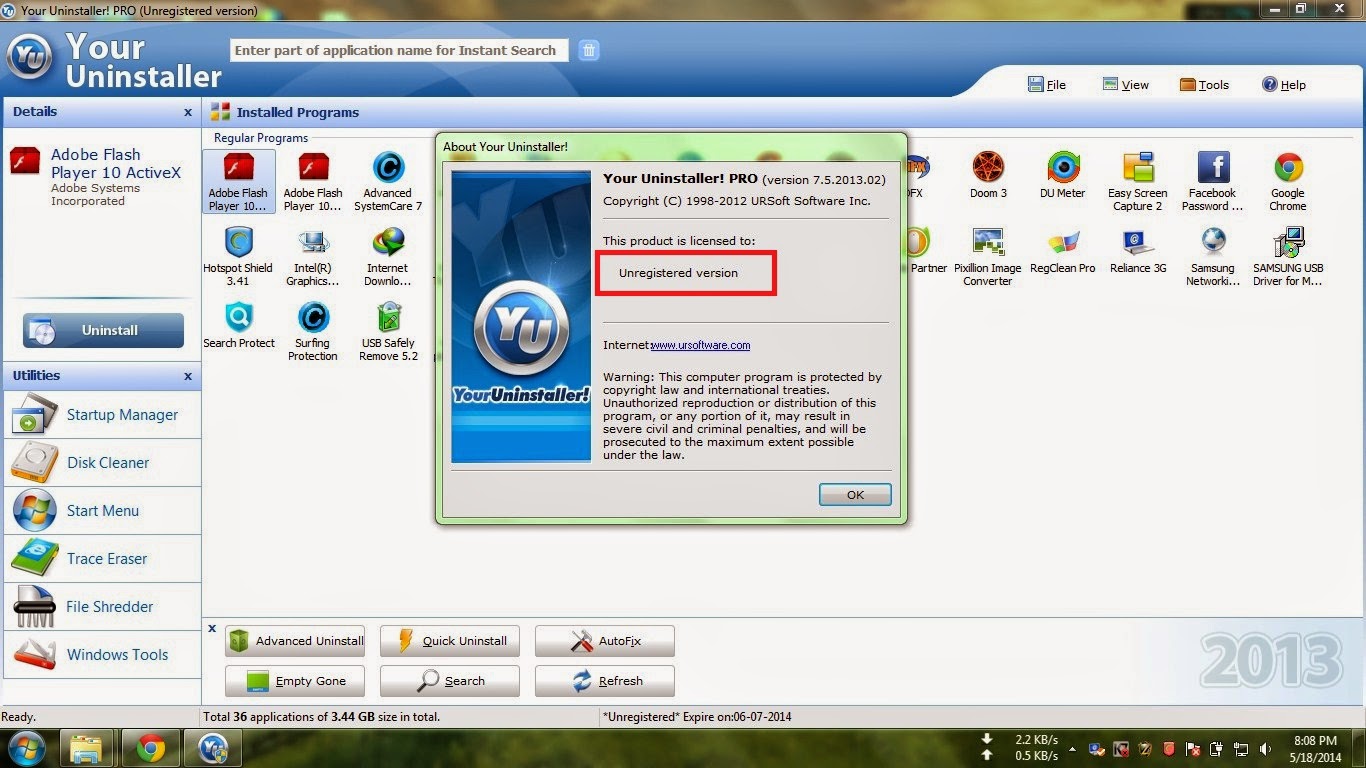Open the Start Menu utility
Screen dimensions: 1366x768
click(x=102, y=511)
